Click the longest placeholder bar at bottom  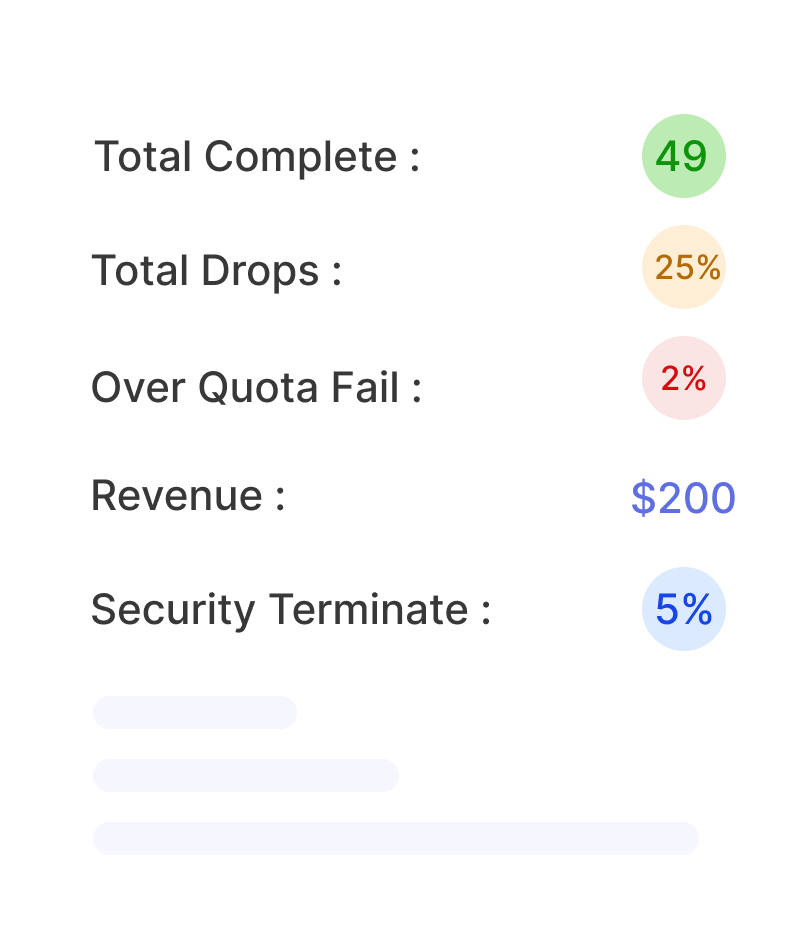pos(396,838)
